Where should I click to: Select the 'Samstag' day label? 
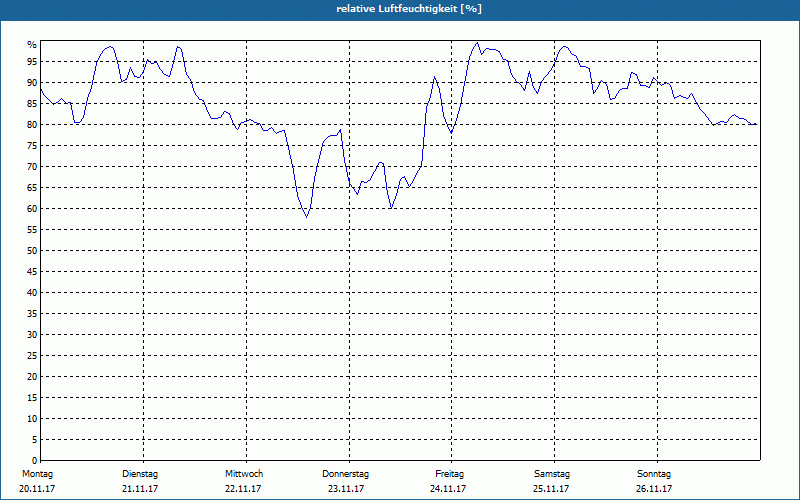point(552,474)
